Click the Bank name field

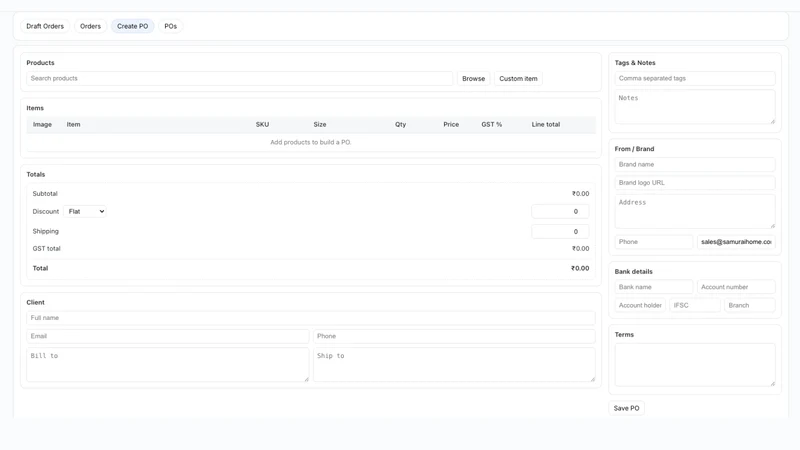pyautogui.click(x=654, y=287)
